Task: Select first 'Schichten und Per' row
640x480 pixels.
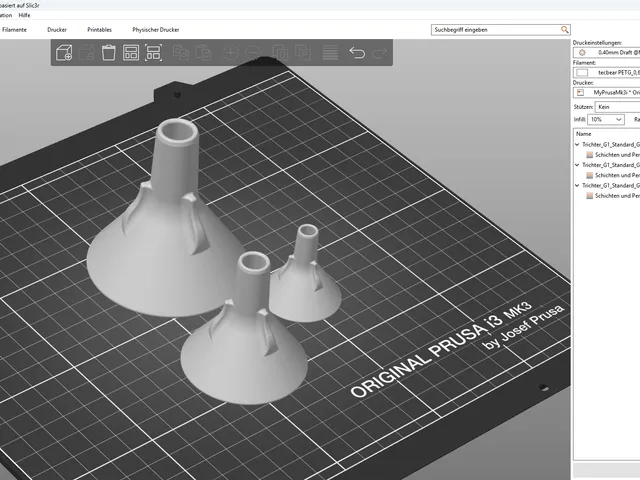Action: tap(617, 155)
